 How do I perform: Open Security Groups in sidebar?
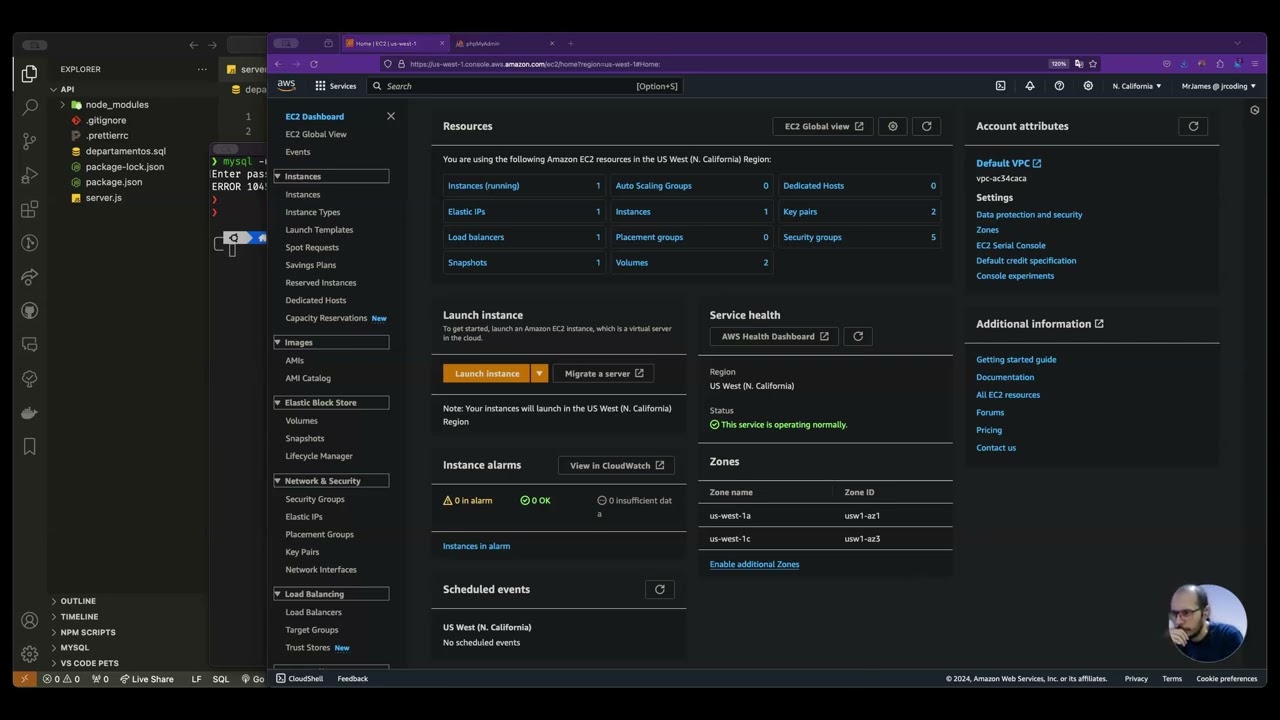[x=315, y=499]
